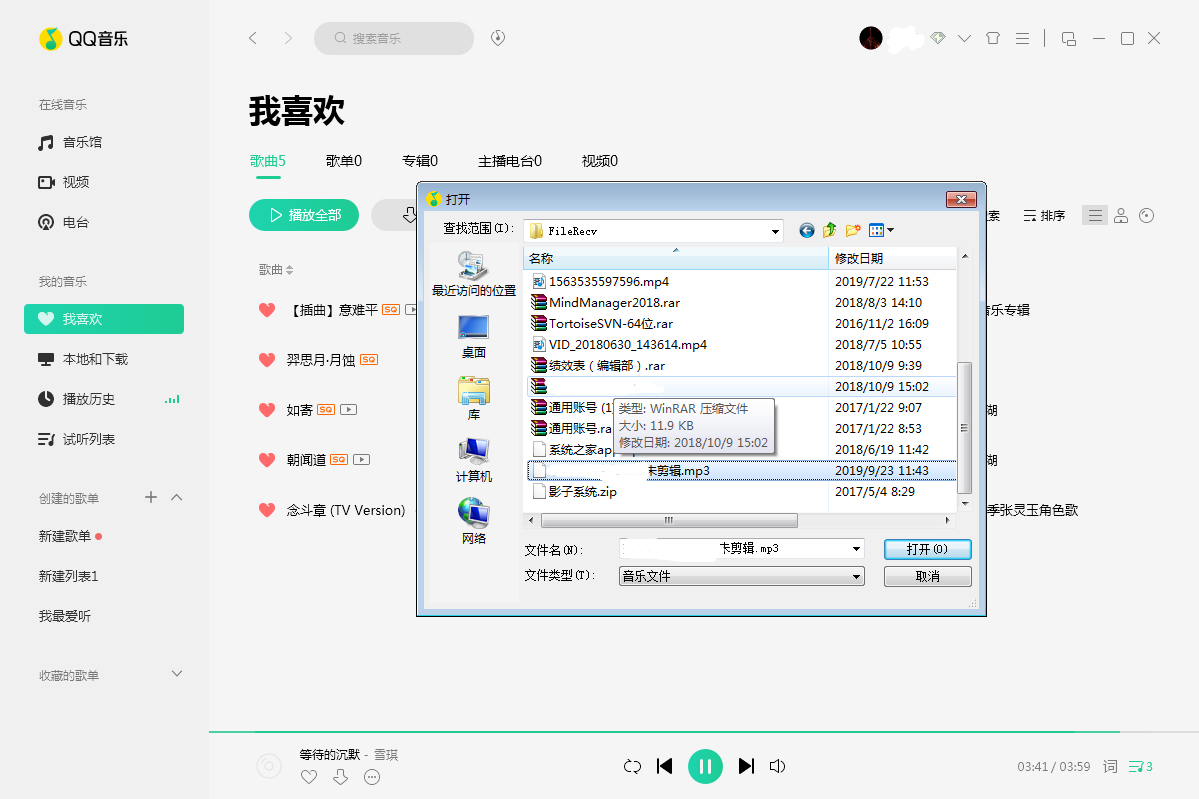Toggle the playback repeat mode

click(632, 765)
